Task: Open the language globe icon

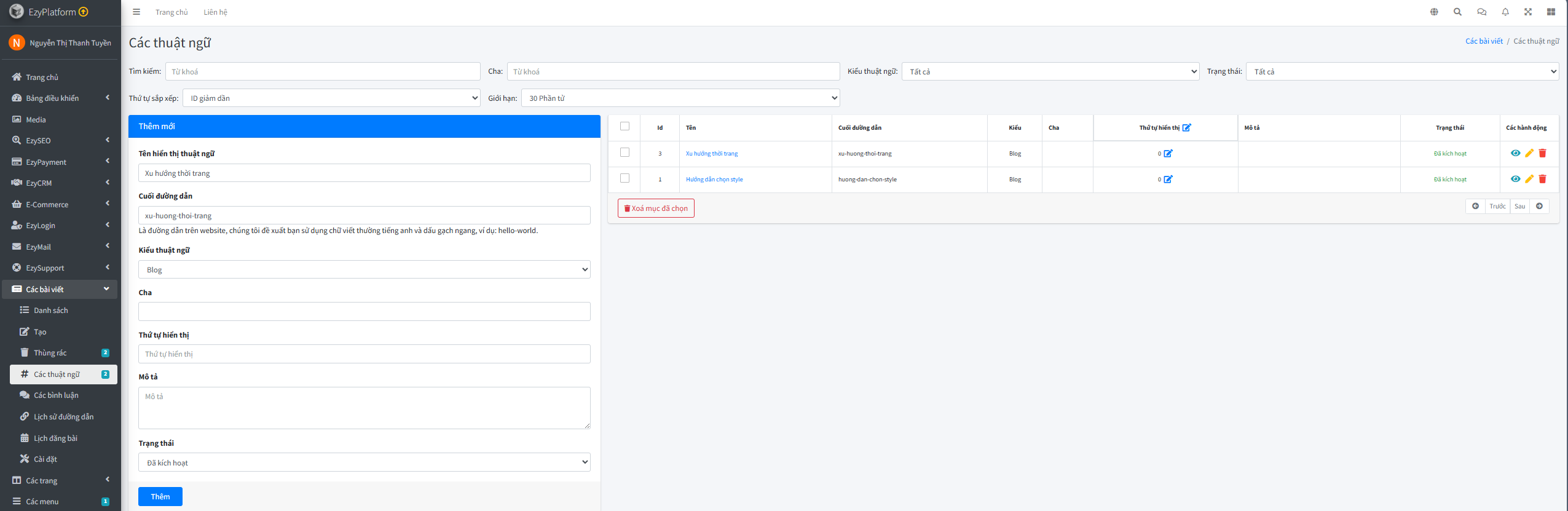Action: click(x=1434, y=12)
